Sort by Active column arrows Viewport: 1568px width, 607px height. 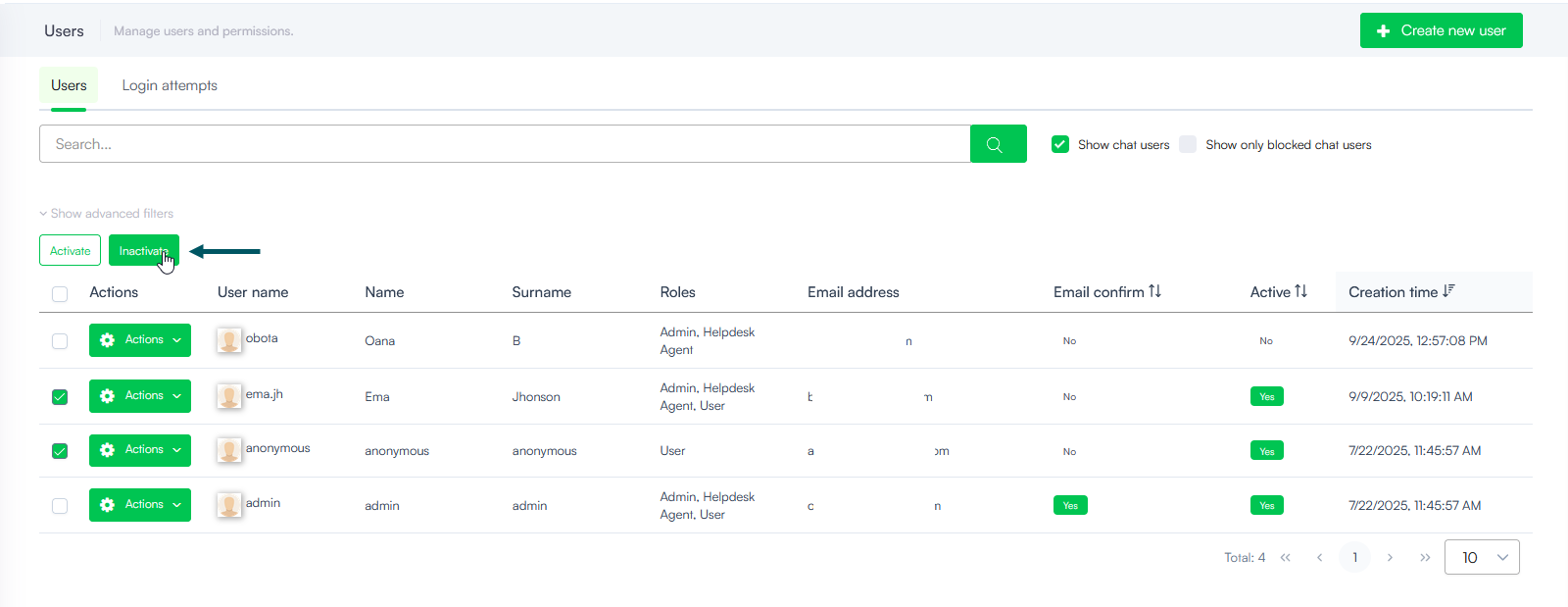pyautogui.click(x=1300, y=291)
